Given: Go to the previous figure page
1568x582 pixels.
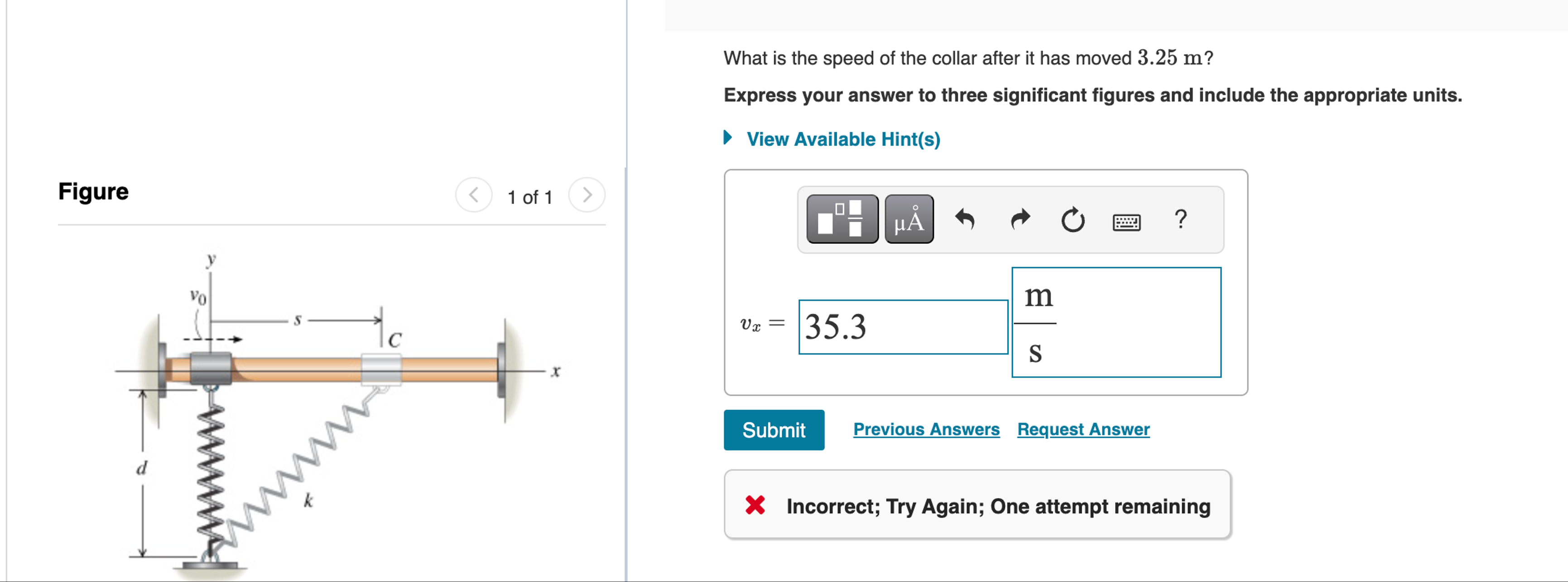Looking at the screenshot, I should (474, 195).
